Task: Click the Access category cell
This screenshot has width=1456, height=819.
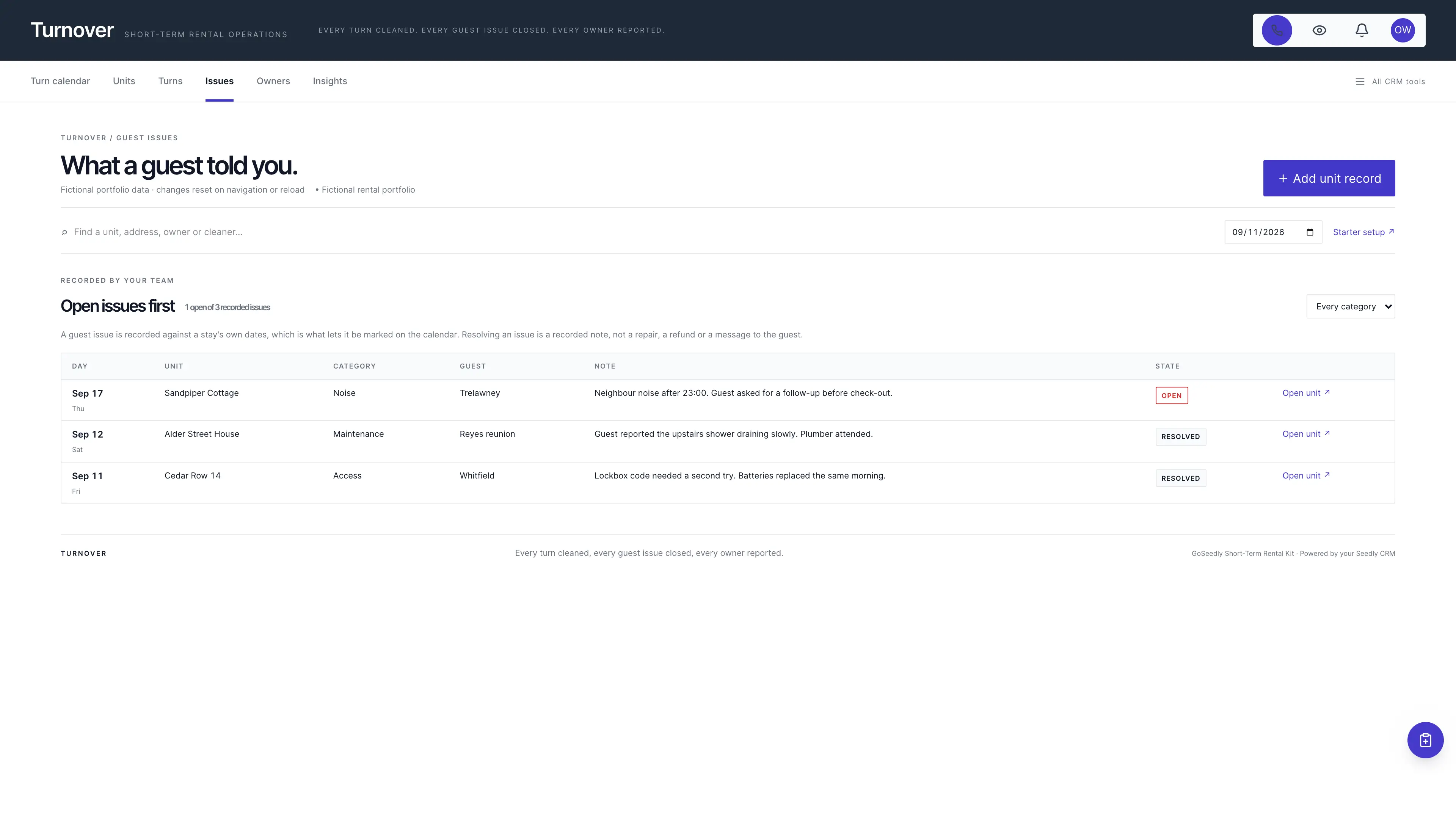Action: (347, 476)
